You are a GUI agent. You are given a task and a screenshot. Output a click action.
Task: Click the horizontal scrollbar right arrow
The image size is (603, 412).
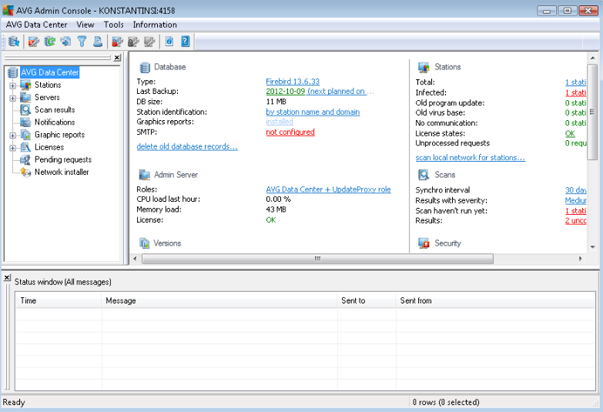[580, 259]
